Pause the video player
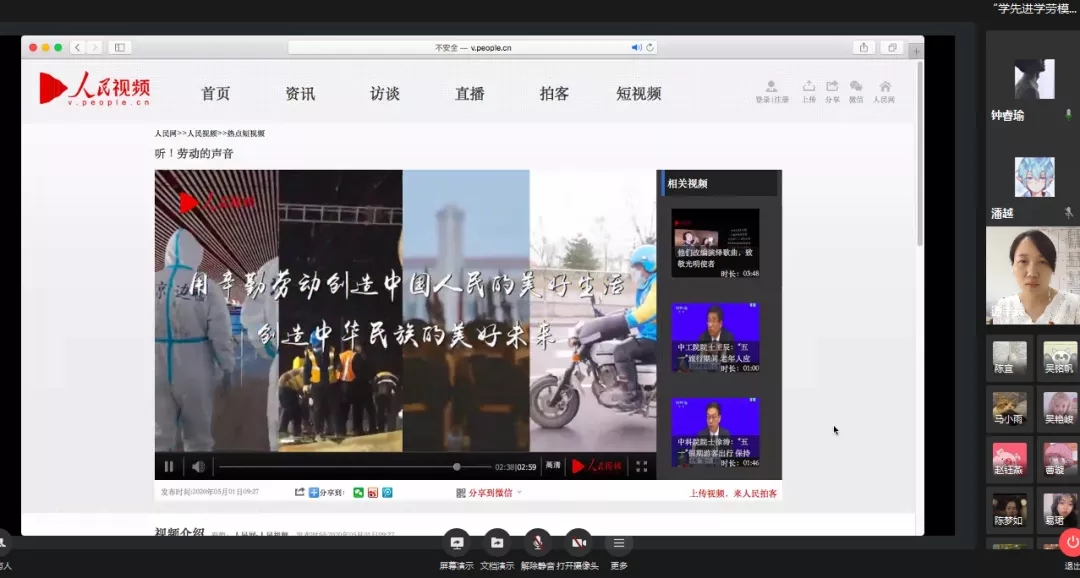 169,467
